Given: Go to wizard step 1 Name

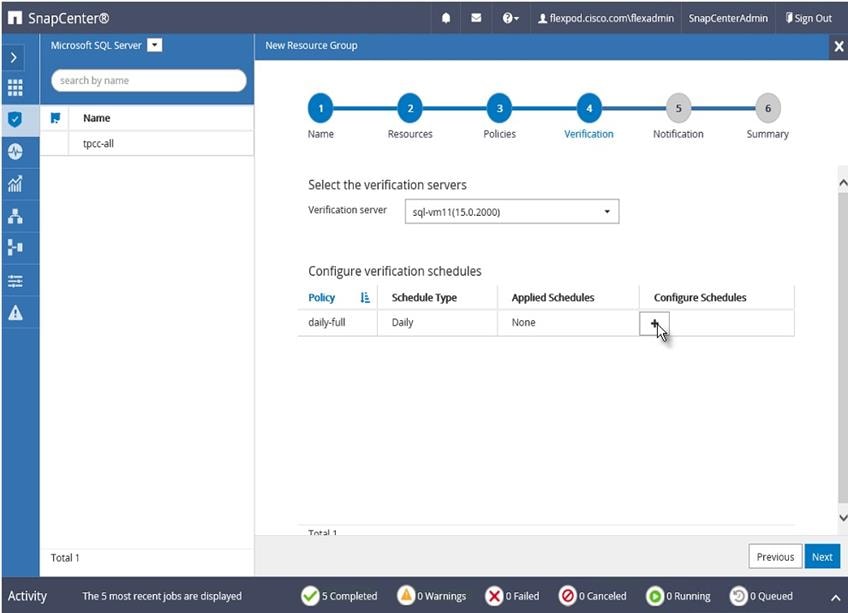Looking at the screenshot, I should click(x=321, y=108).
